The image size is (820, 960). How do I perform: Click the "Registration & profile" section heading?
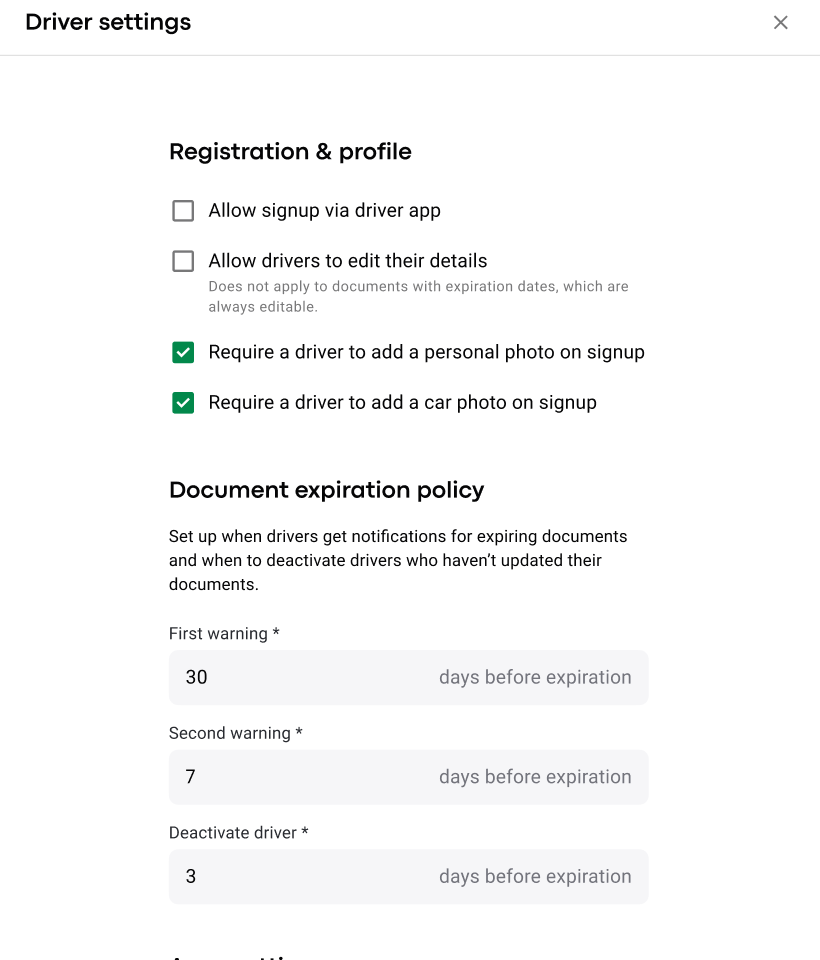point(290,152)
